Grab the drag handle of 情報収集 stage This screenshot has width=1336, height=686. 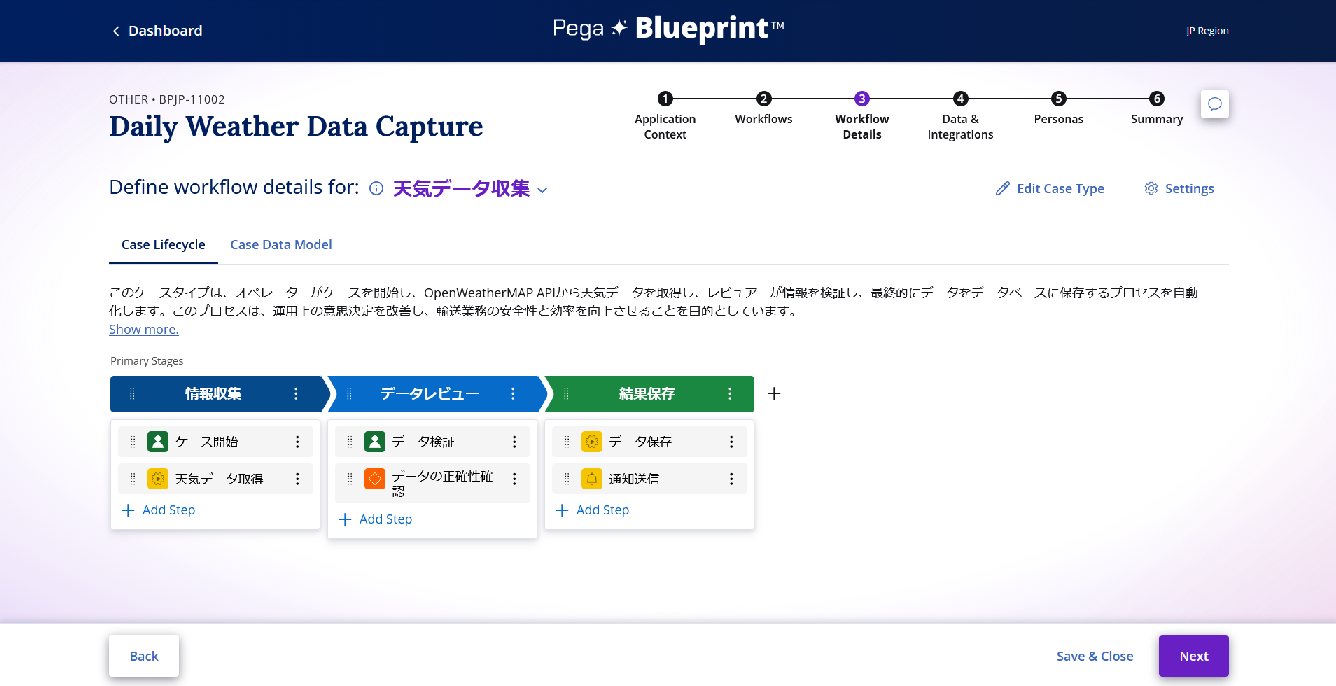[132, 394]
